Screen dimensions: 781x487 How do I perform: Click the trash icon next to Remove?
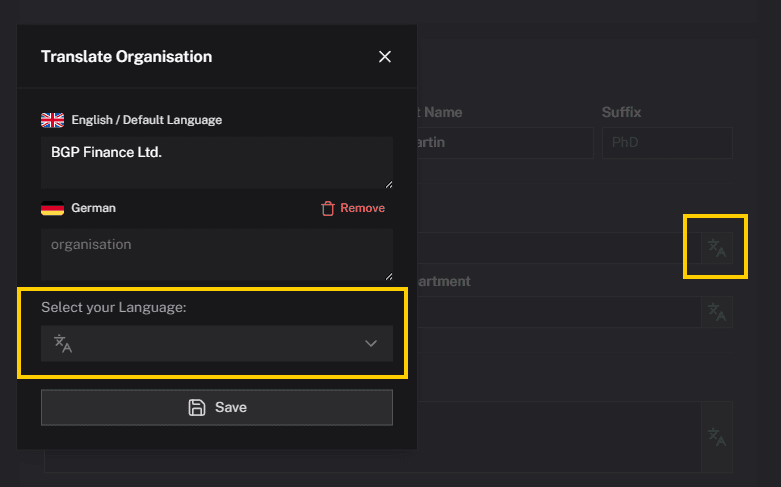coord(328,209)
